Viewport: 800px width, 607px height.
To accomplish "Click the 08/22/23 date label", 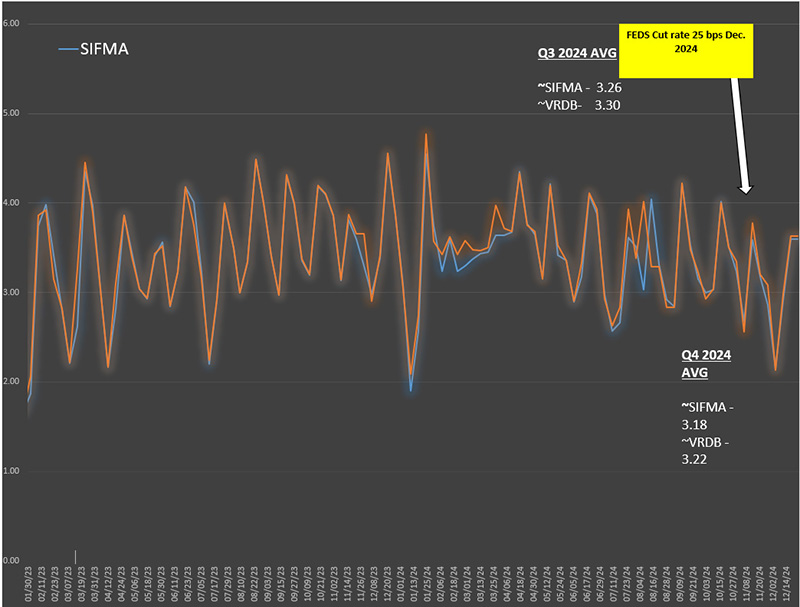I will pos(254,584).
